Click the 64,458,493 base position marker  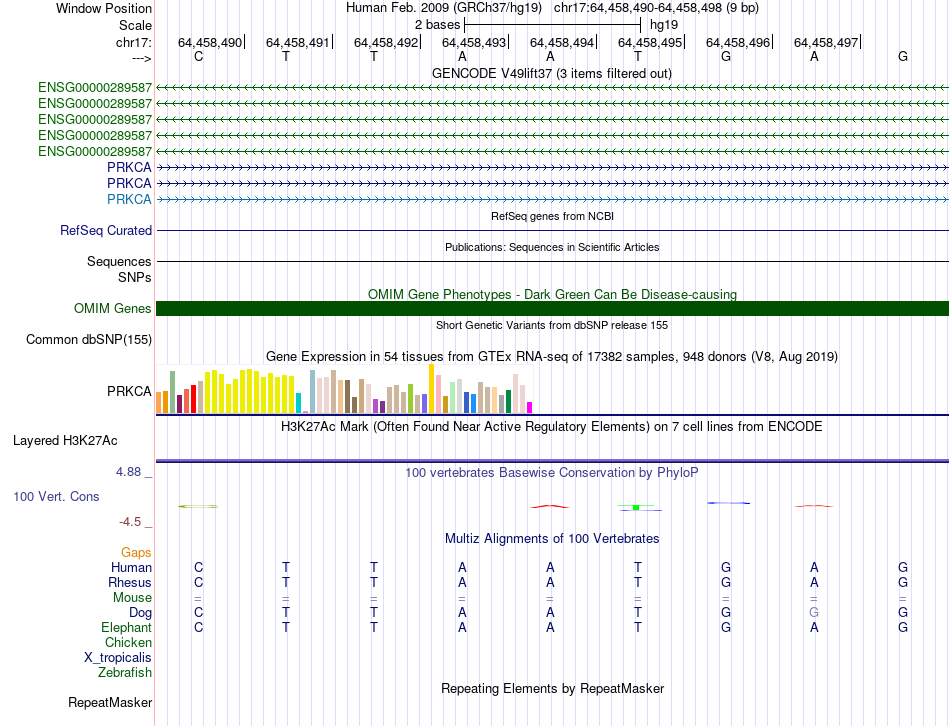[474, 43]
